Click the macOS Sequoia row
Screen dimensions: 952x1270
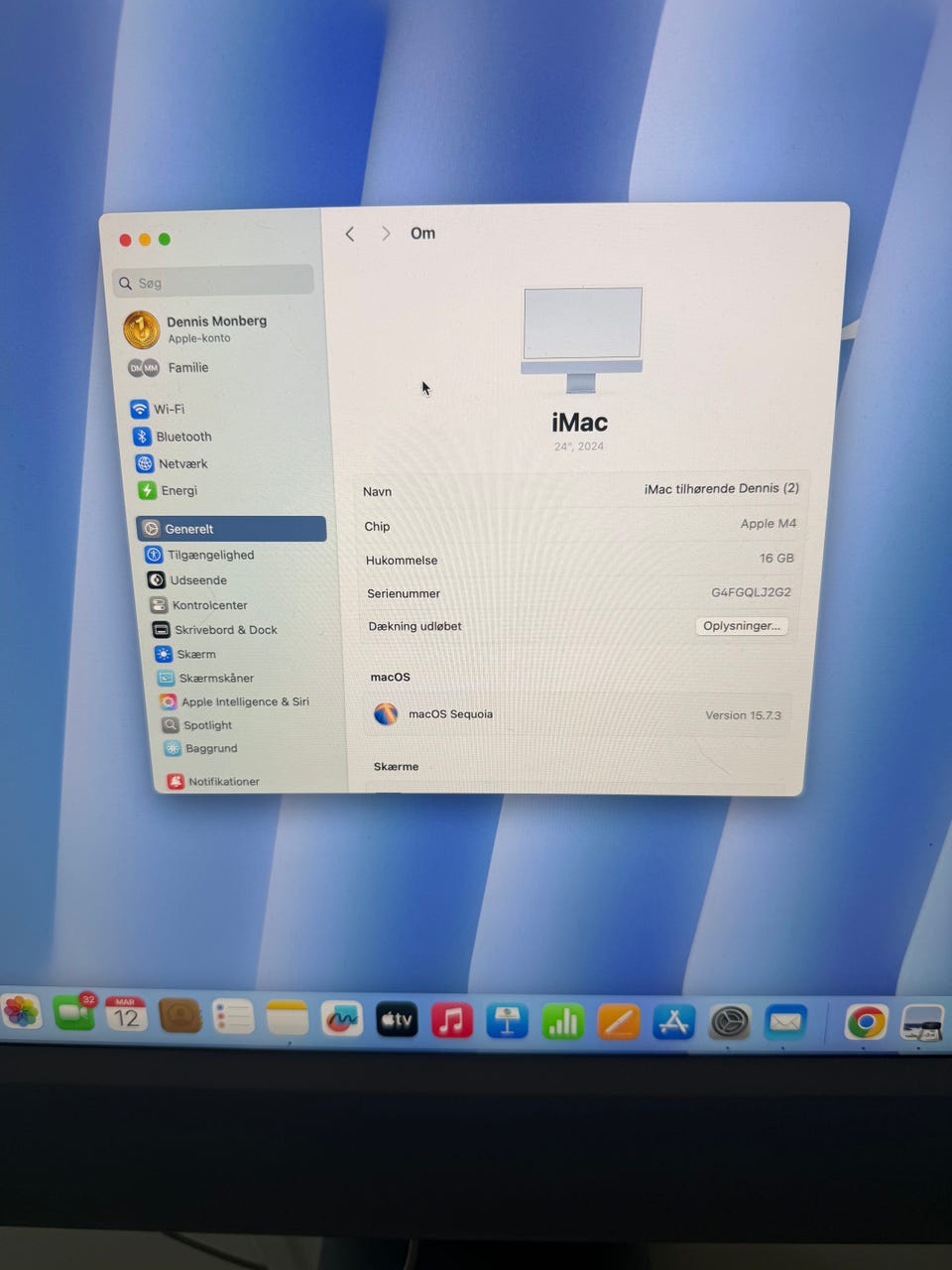(577, 714)
